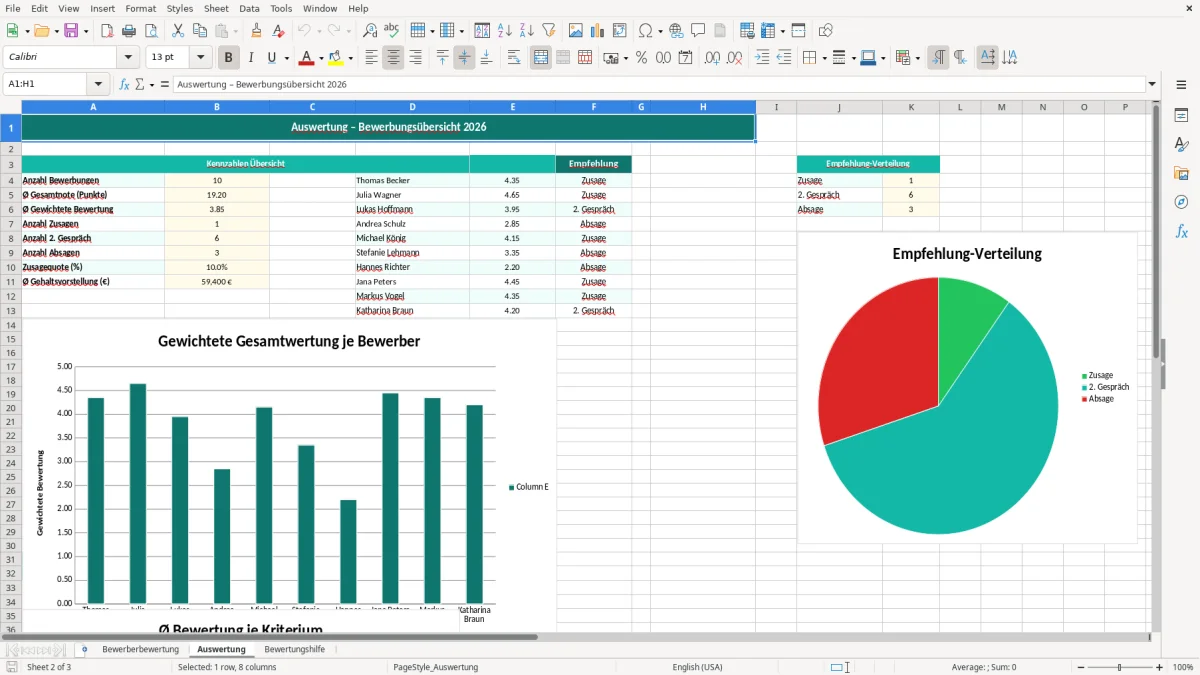This screenshot has height=675, width=1200.
Task: Toggle center horizontally alignment
Action: 393,58
